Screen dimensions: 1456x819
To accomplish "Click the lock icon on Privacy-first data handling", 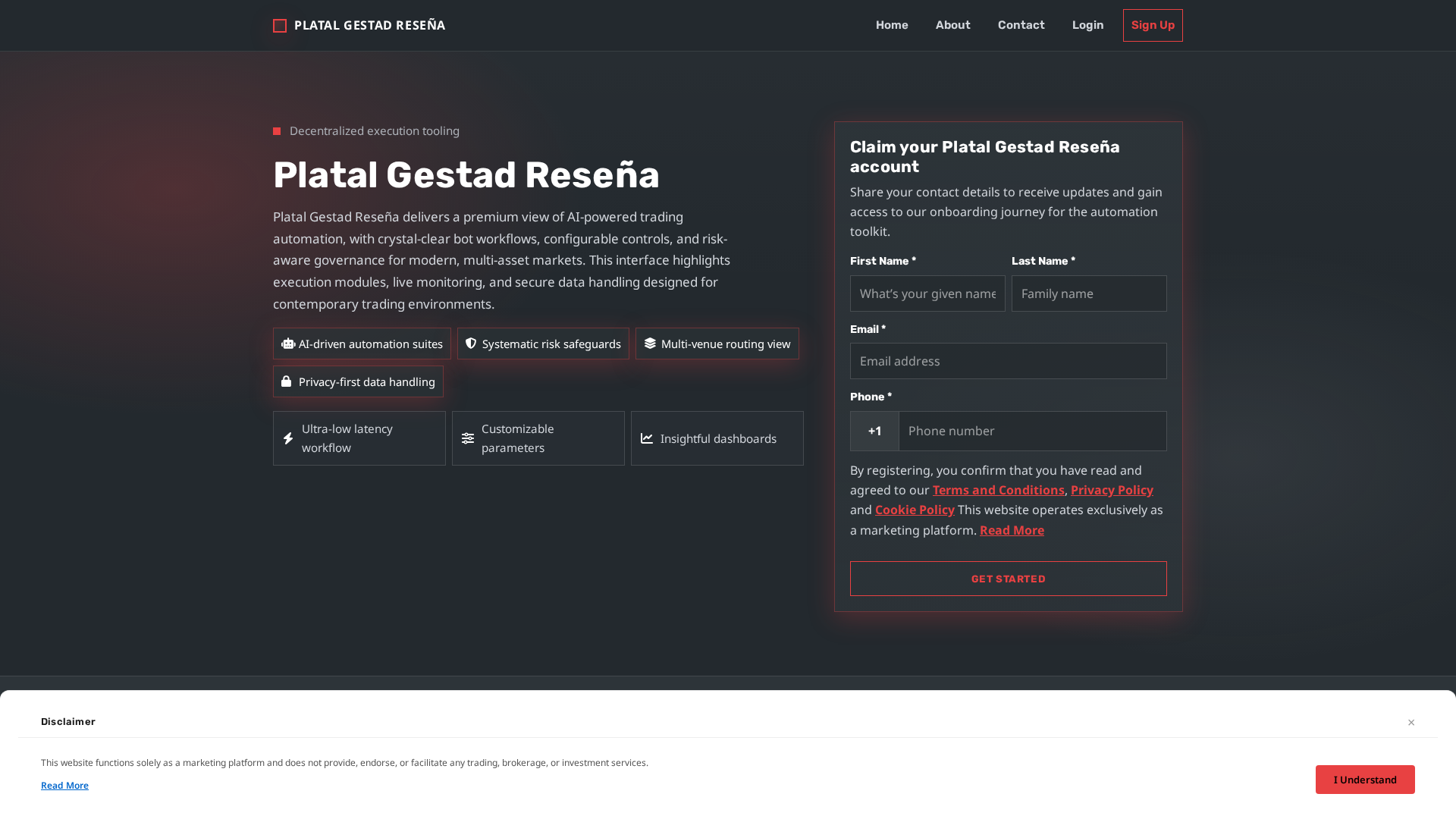I will pyautogui.click(x=287, y=381).
